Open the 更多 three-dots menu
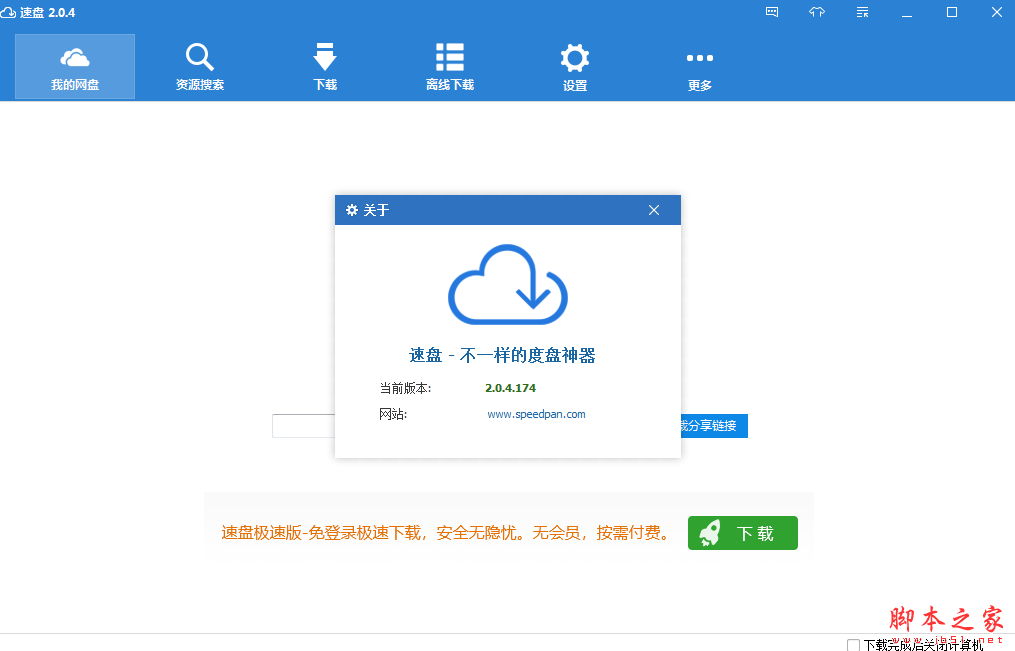The height and width of the screenshot is (651, 1015). click(700, 71)
